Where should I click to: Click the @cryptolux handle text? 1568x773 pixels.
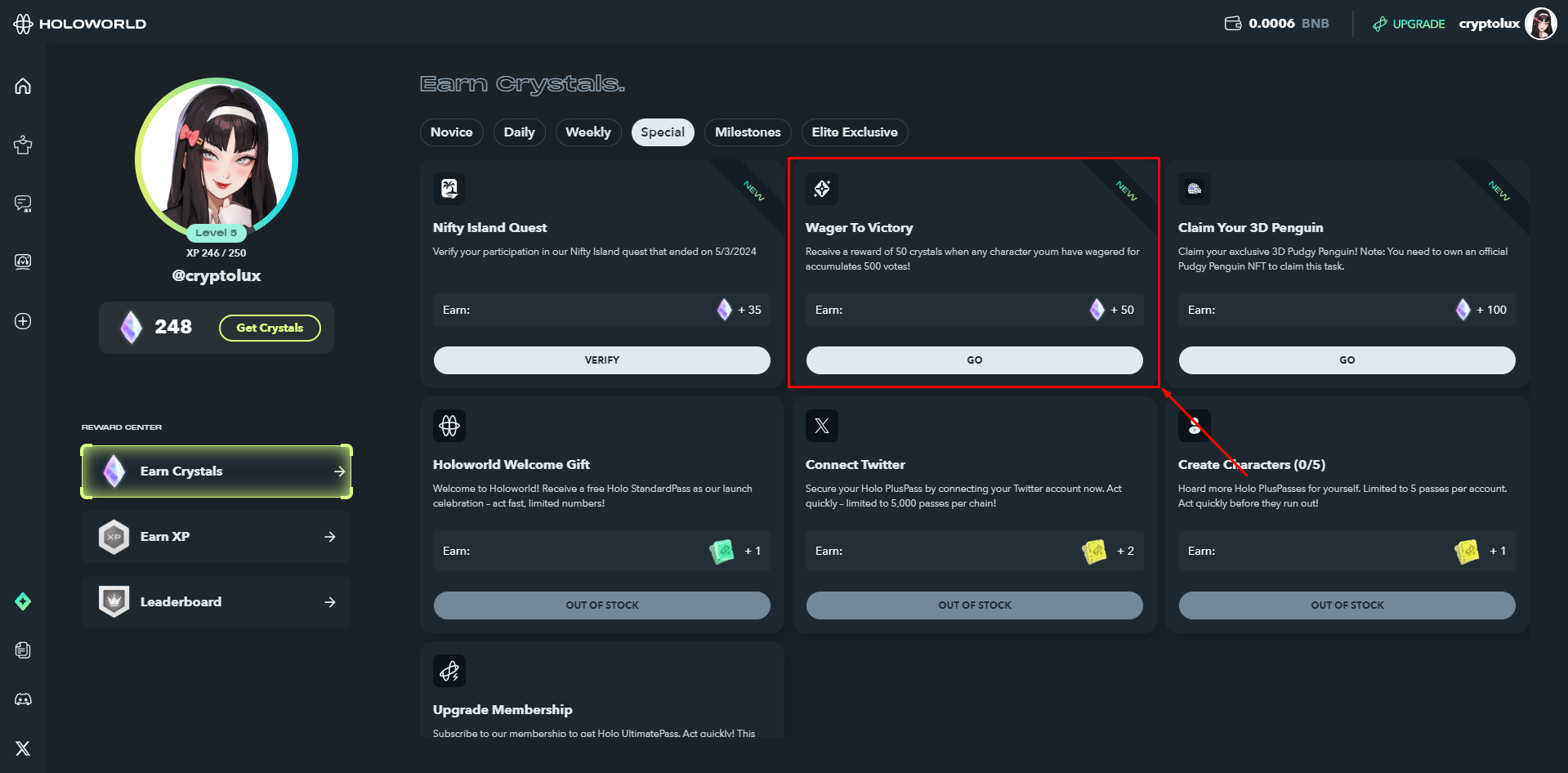pyautogui.click(x=217, y=276)
